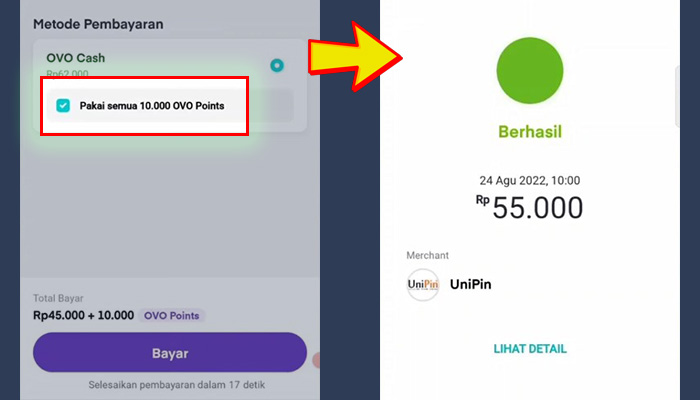The image size is (700, 400).
Task: Click the red circle beside Bayar button
Action: click(x=316, y=360)
